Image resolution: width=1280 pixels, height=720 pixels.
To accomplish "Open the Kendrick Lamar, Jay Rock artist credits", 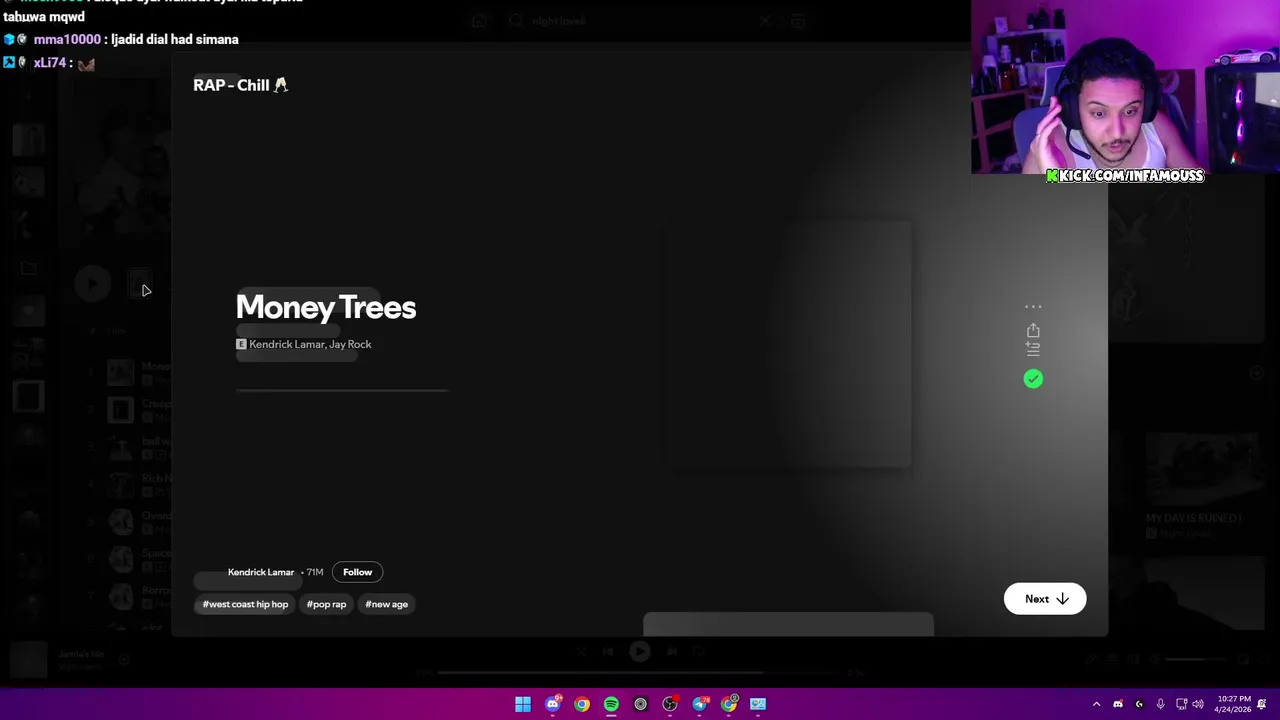I will pos(310,344).
